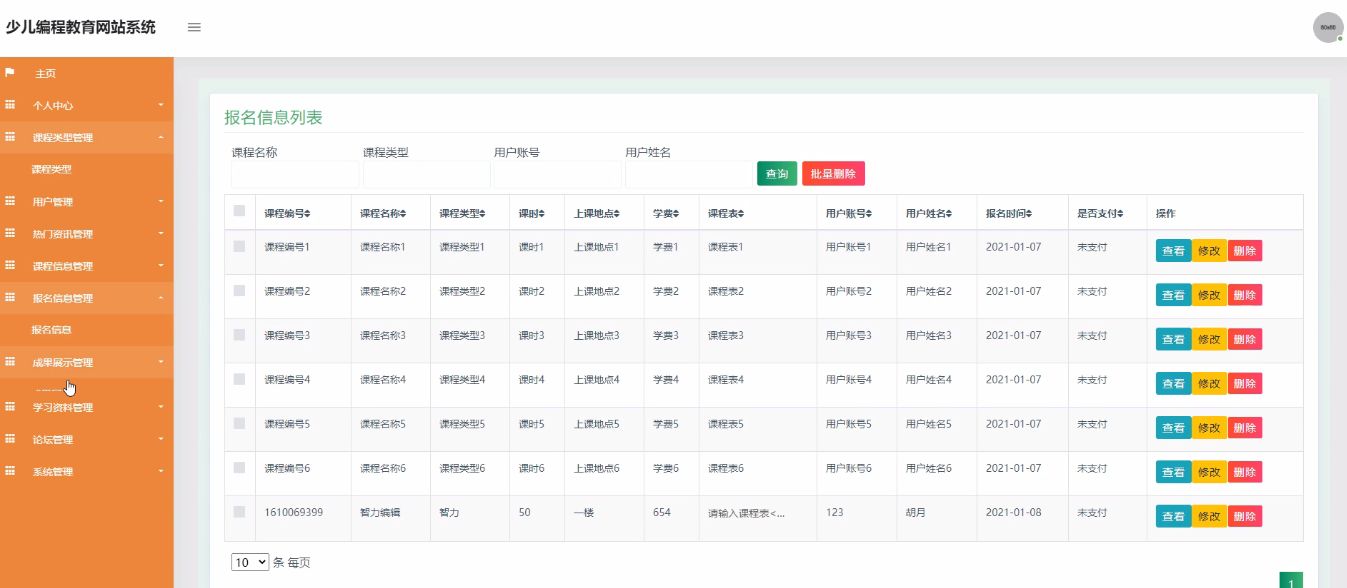Focus the 用户账号 search input
Viewport: 1347px width, 588px height.
558,175
